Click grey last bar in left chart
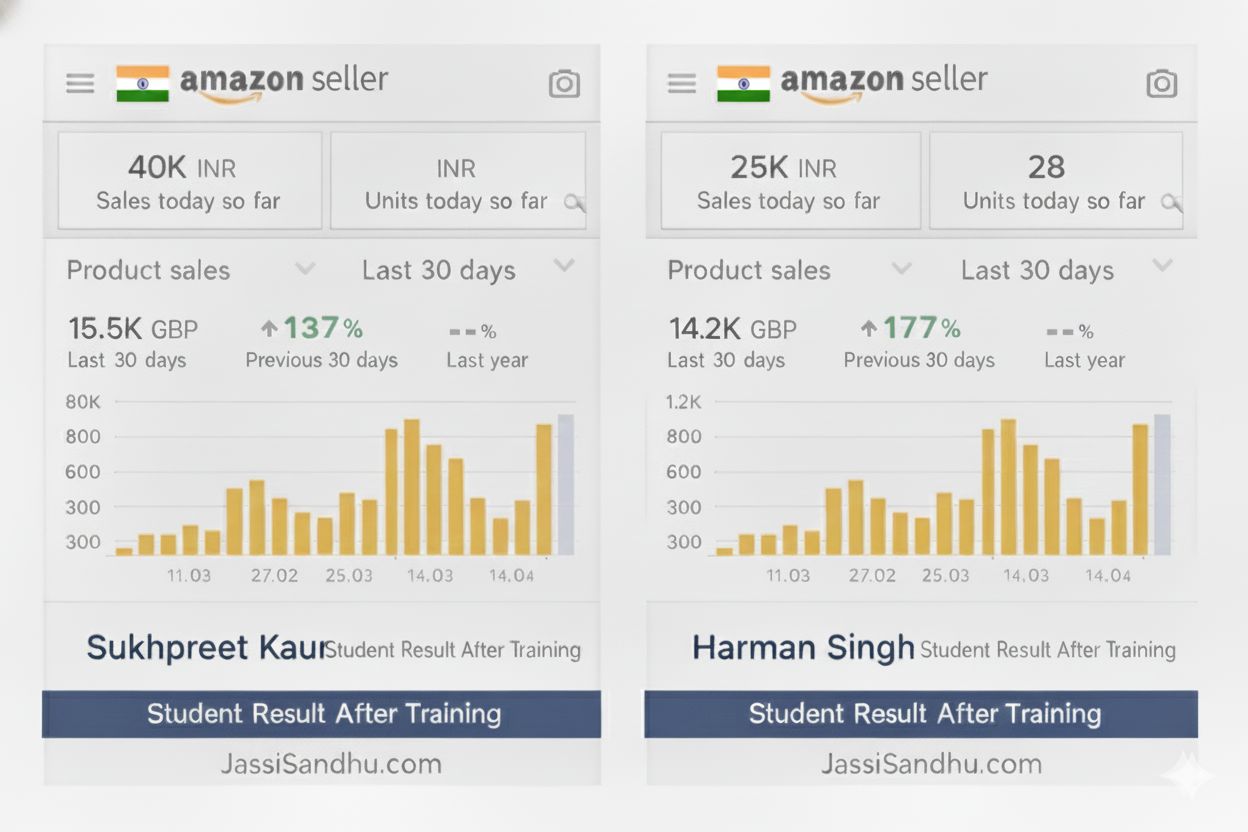 [565, 485]
